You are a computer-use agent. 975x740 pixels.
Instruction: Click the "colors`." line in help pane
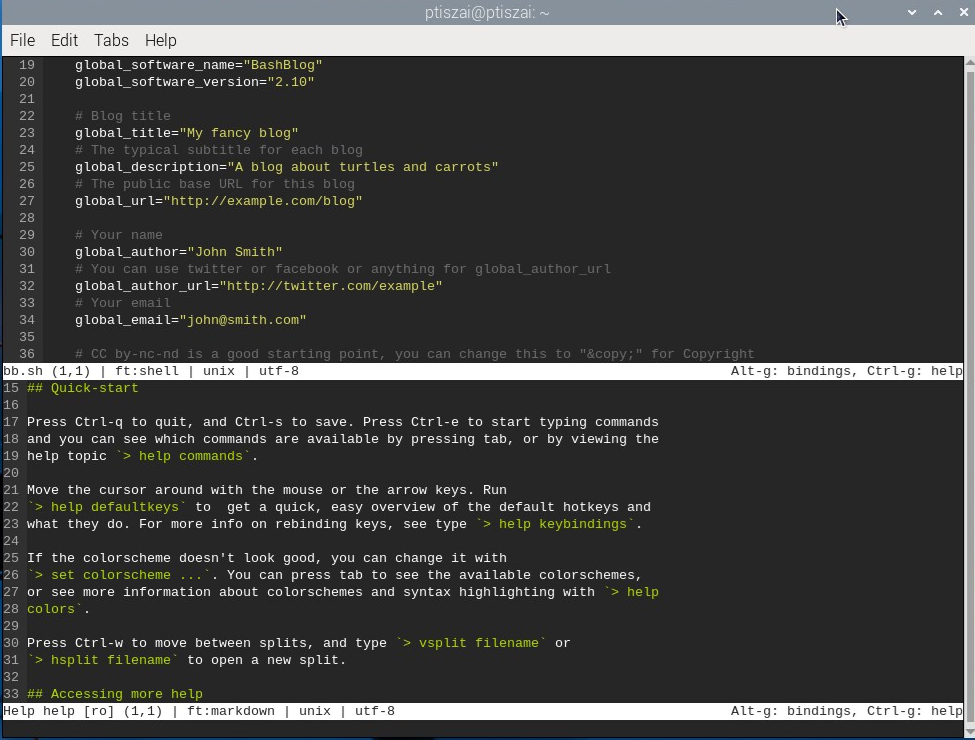[58, 609]
